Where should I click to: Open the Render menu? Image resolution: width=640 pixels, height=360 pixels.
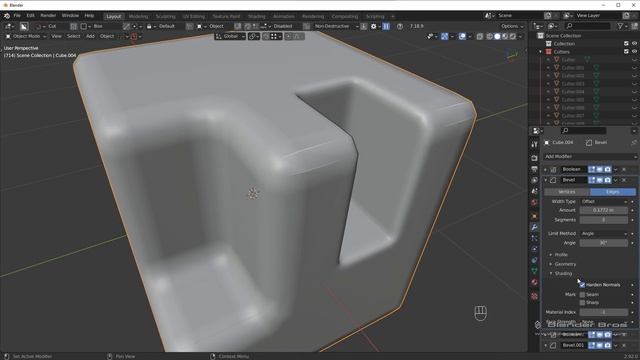tap(48, 16)
